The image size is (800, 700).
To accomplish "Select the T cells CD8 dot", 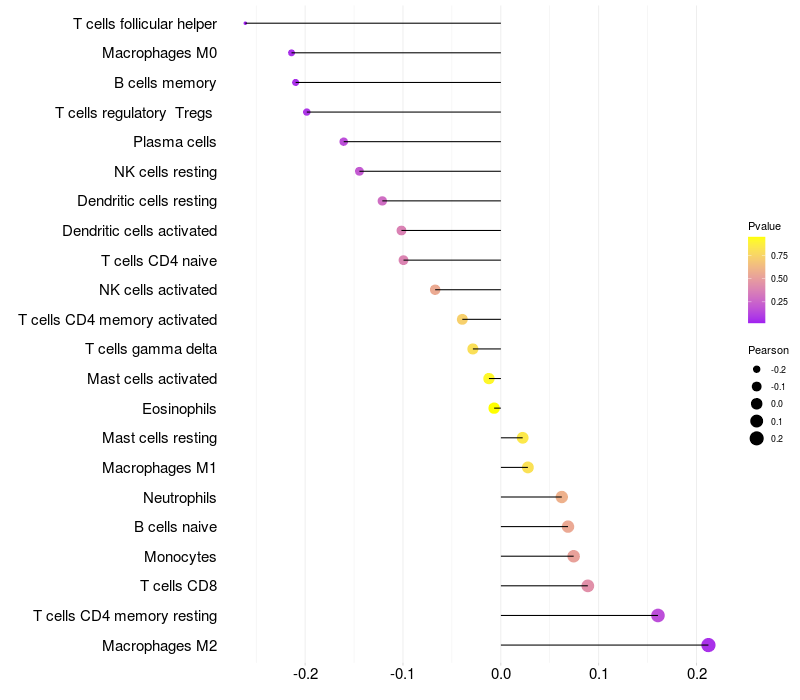I will coord(588,586).
